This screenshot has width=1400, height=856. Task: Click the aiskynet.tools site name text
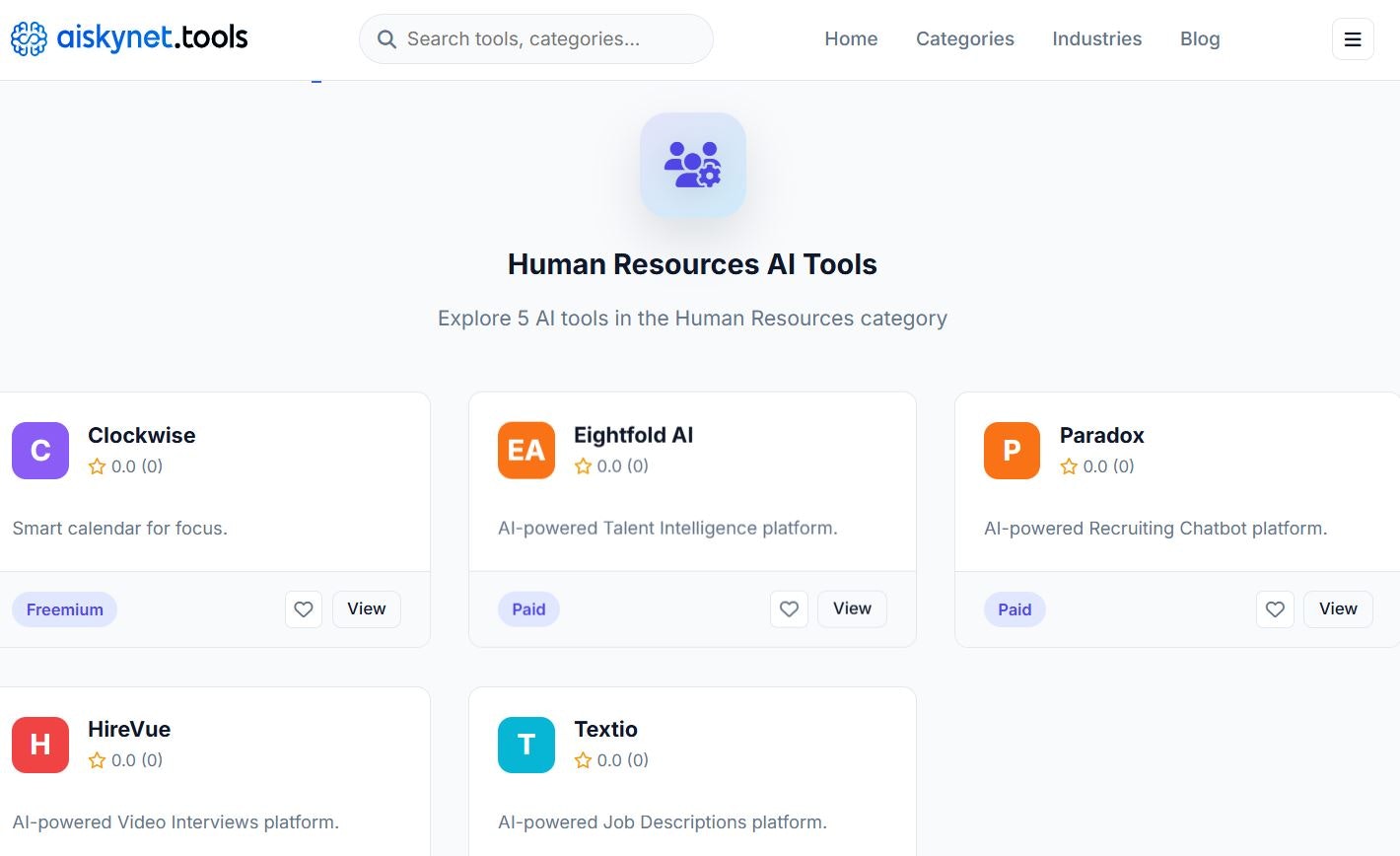152,38
